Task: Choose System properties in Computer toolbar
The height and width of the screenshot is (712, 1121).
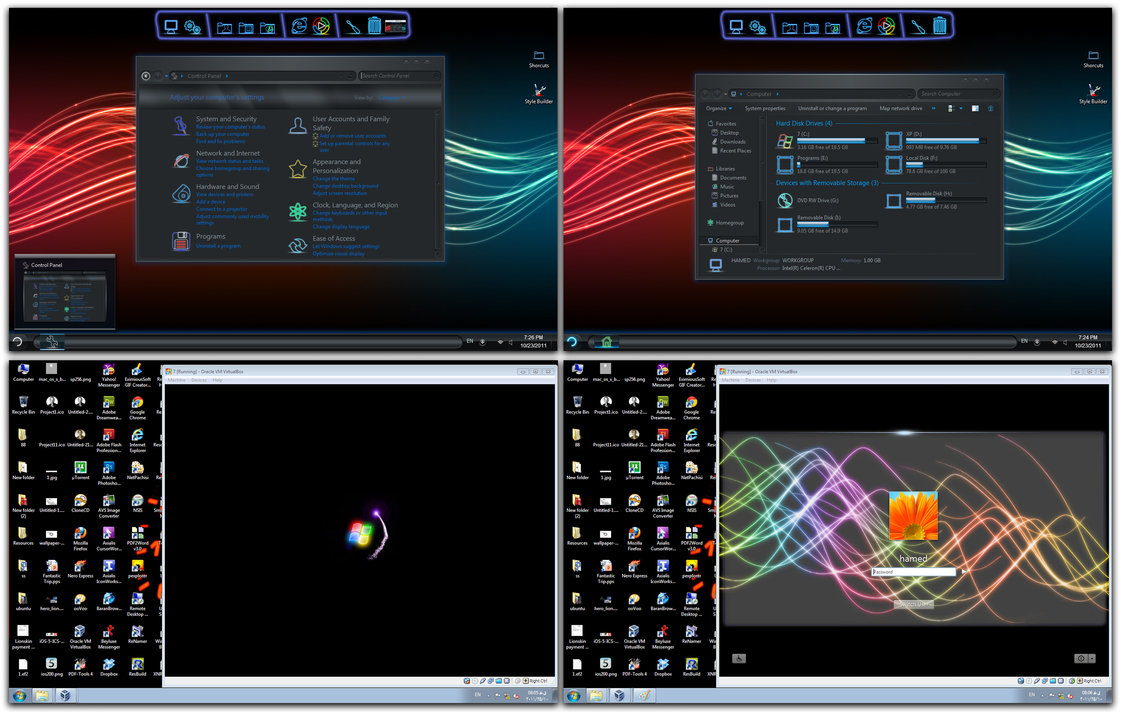Action: [x=765, y=109]
